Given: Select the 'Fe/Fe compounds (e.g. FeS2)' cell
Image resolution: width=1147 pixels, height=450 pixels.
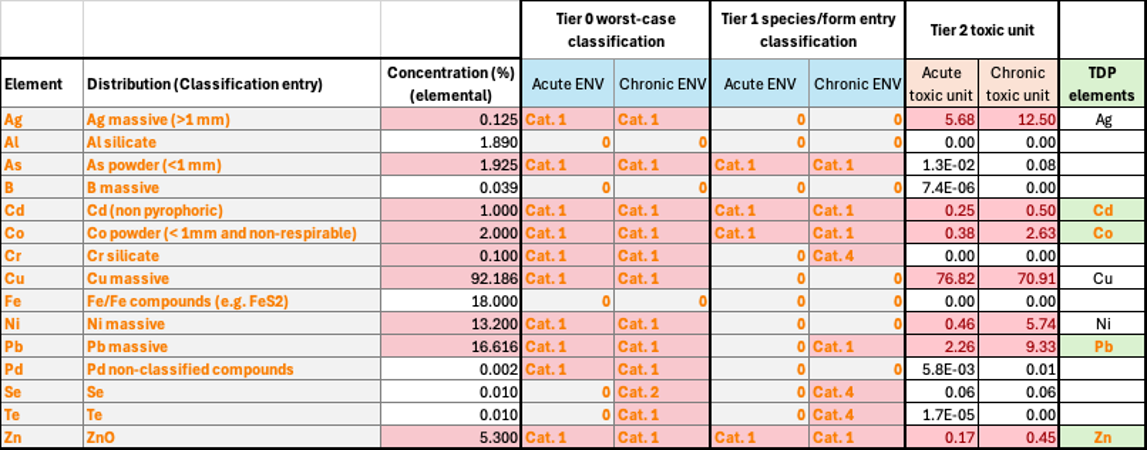Looking at the screenshot, I should tap(187, 301).
